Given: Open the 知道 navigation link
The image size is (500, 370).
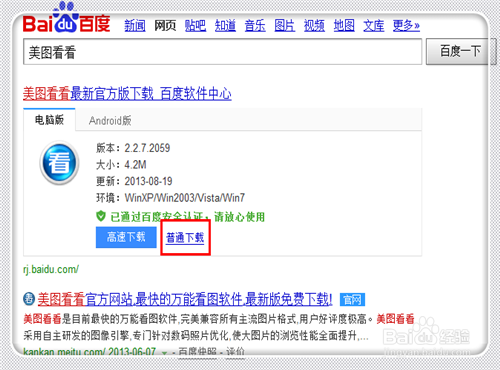Looking at the screenshot, I should pos(225,26).
